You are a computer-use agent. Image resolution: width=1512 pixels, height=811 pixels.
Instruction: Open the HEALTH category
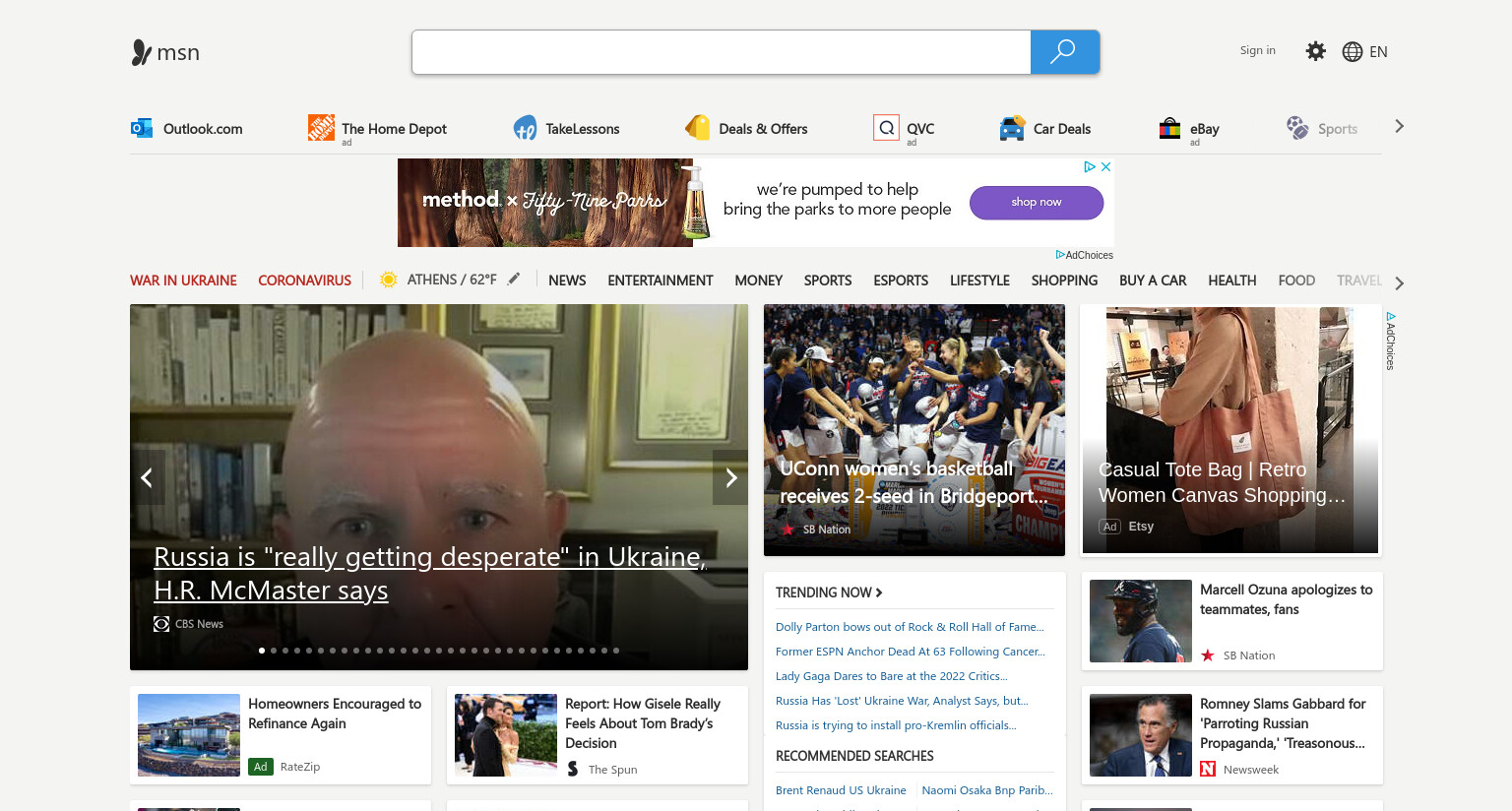point(1231,281)
